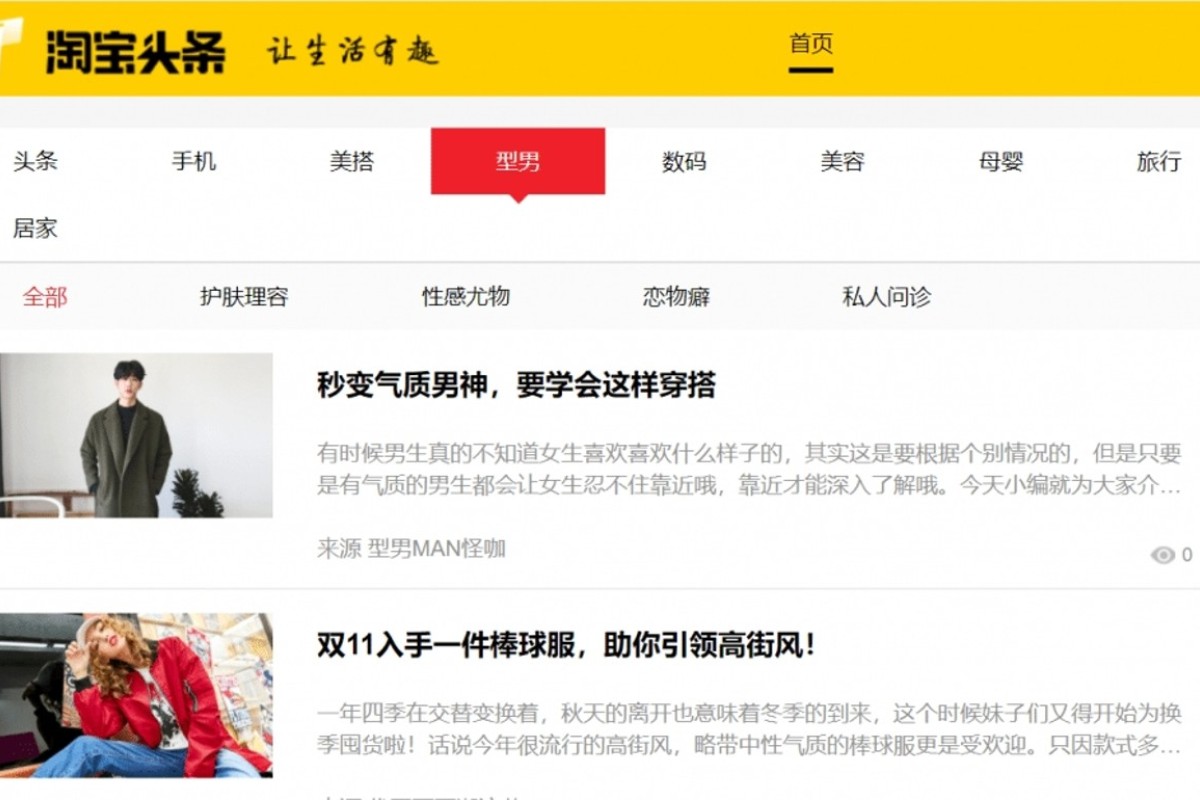Select the highlighted 型男 tab
Viewport: 1200px width, 800px height.
518,161
